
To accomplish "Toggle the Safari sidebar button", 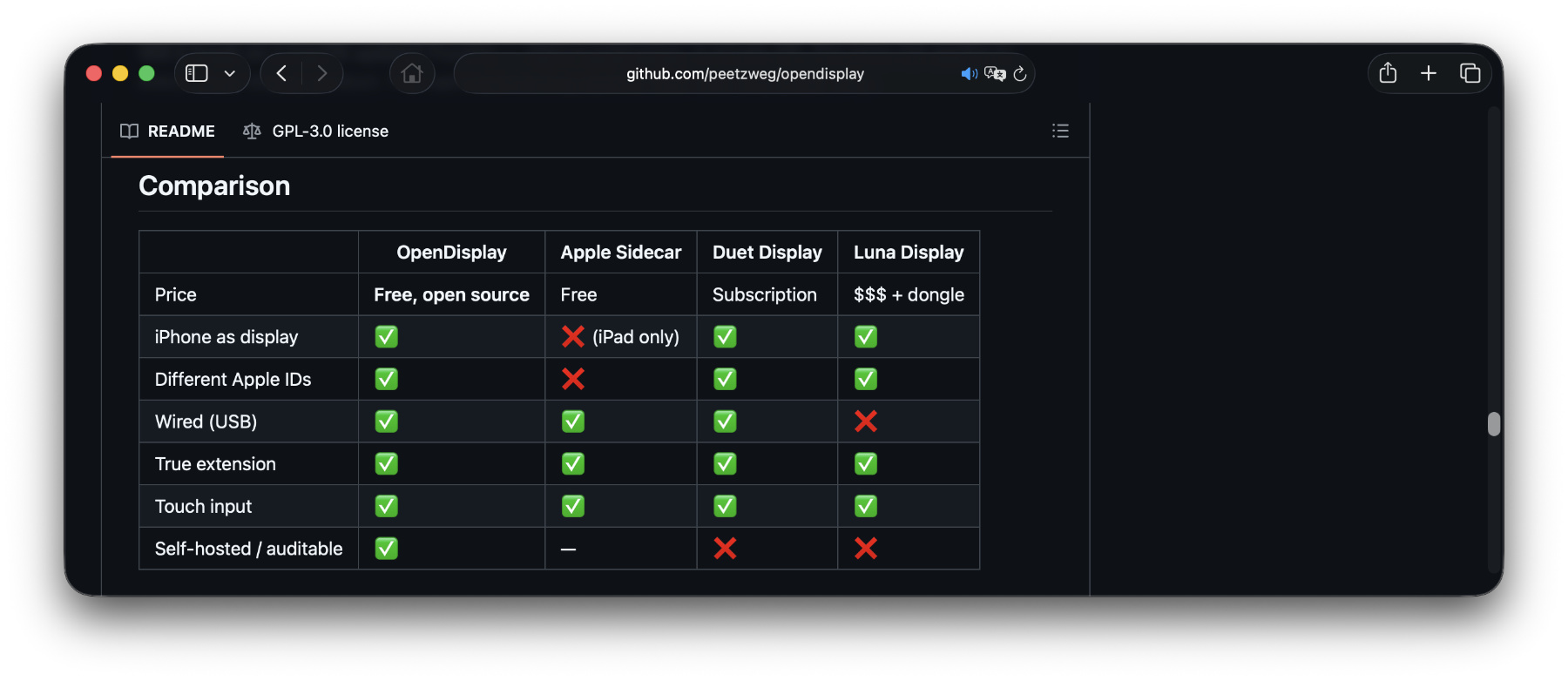I will [x=197, y=73].
